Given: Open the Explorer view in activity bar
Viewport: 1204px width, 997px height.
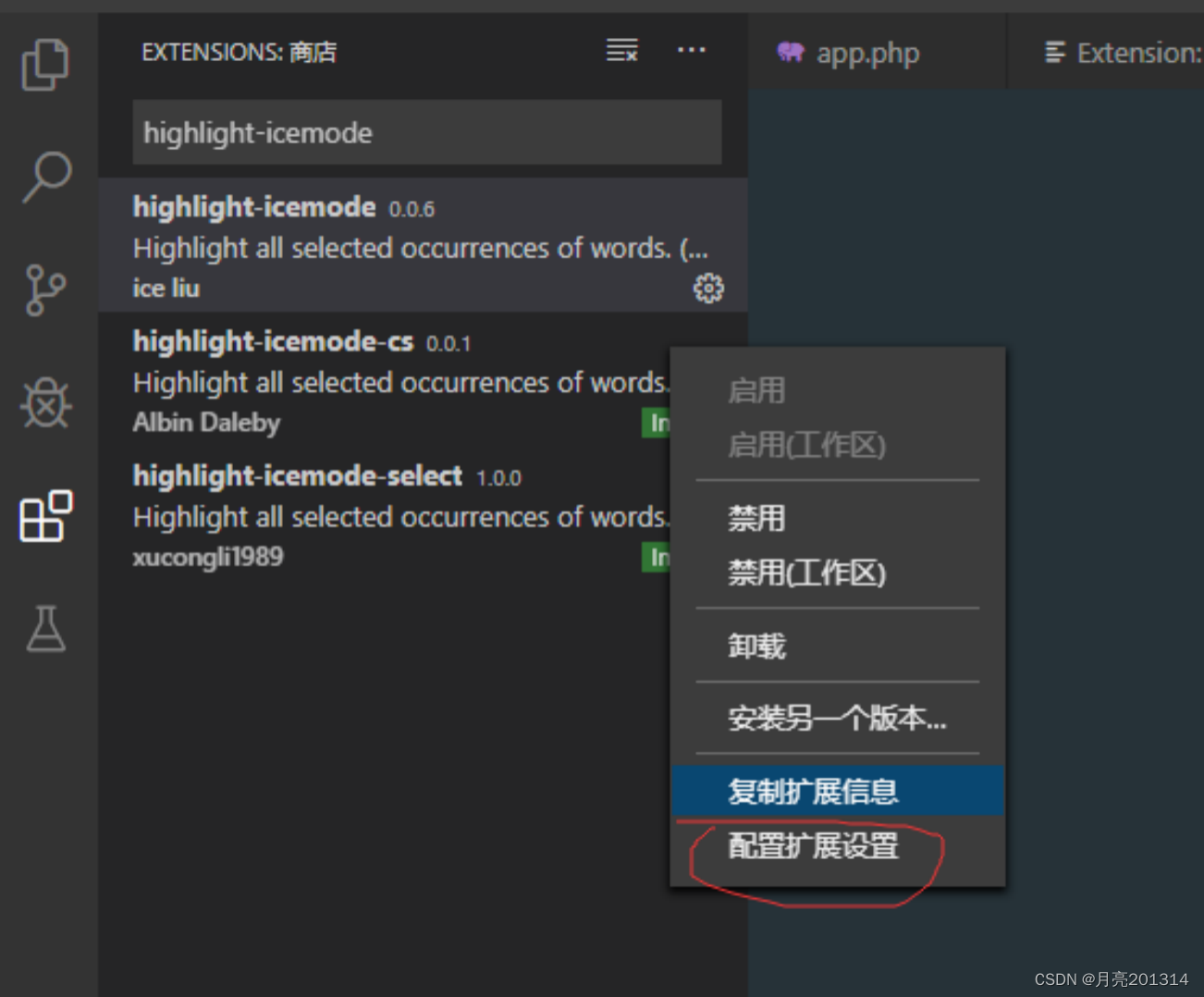Looking at the screenshot, I should click(45, 65).
